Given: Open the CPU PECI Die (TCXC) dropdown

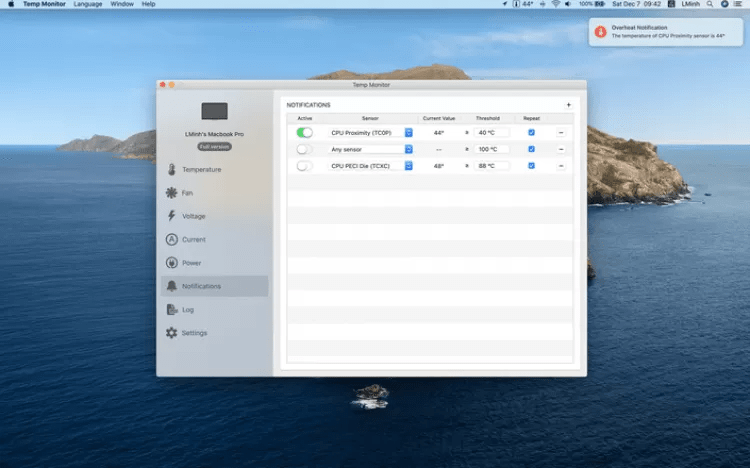Looking at the screenshot, I should 408,166.
